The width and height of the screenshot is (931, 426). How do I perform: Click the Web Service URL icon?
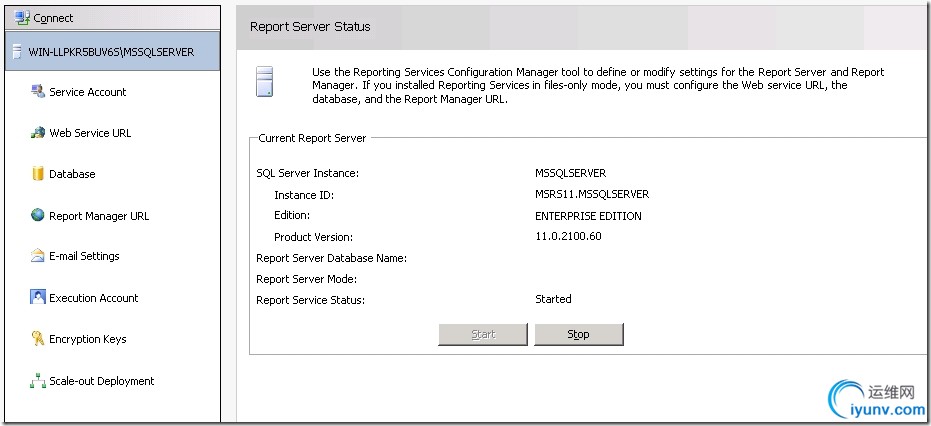click(x=38, y=132)
